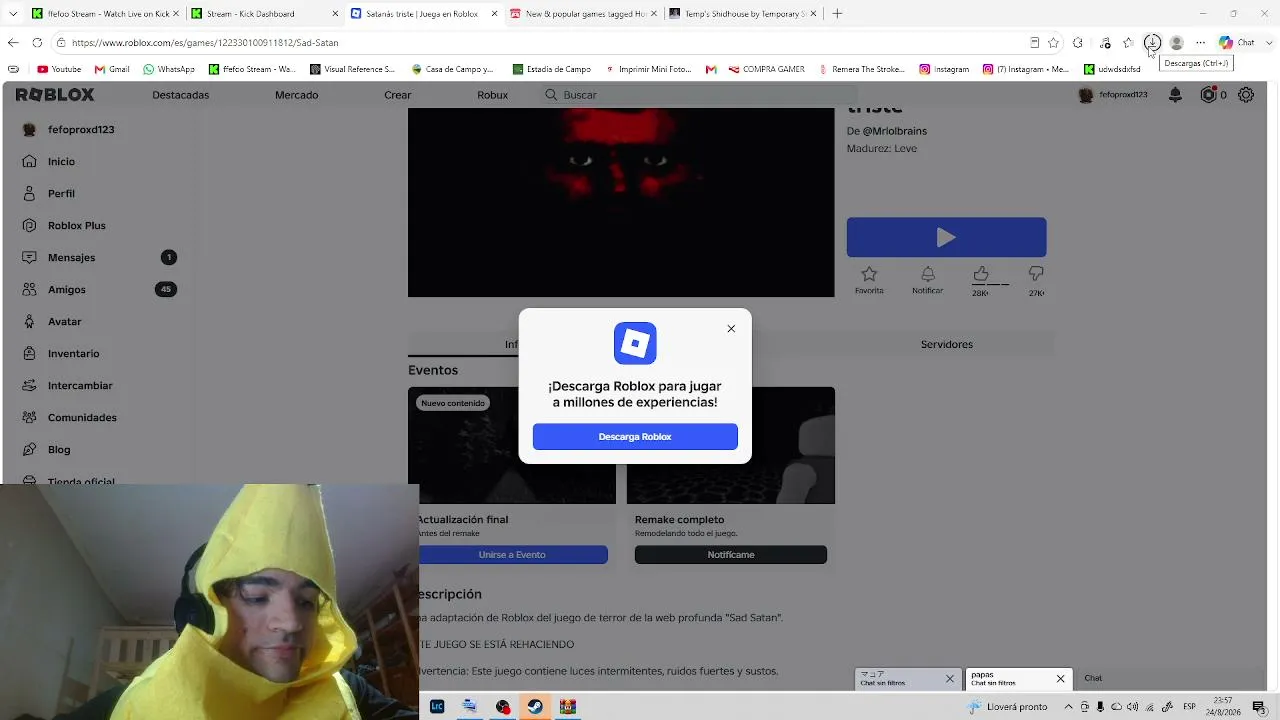Viewport: 1280px width, 720px height.
Task: Open Mercado in the Roblox top bar
Action: coord(297,95)
